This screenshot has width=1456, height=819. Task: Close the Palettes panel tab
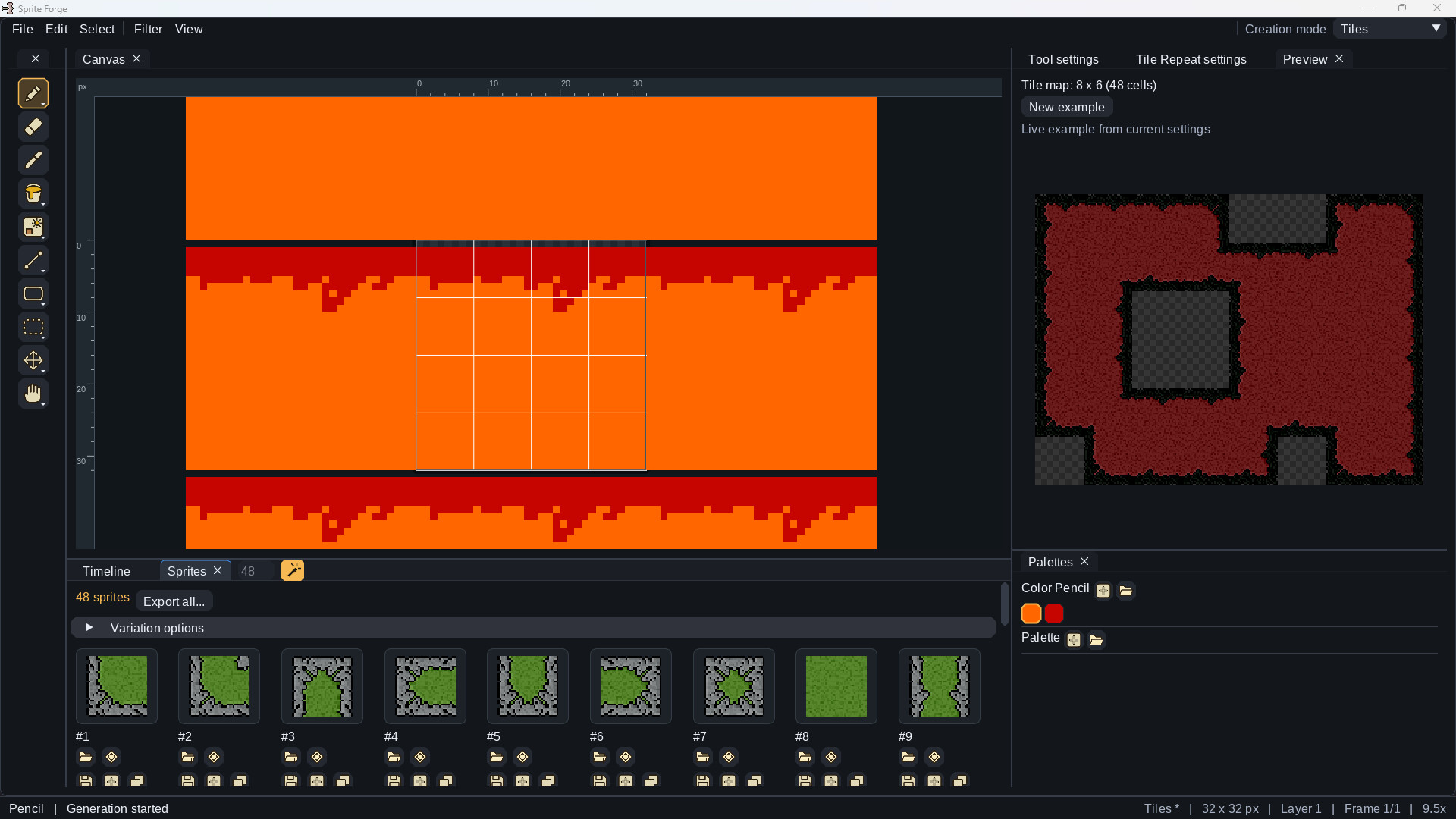1084,561
